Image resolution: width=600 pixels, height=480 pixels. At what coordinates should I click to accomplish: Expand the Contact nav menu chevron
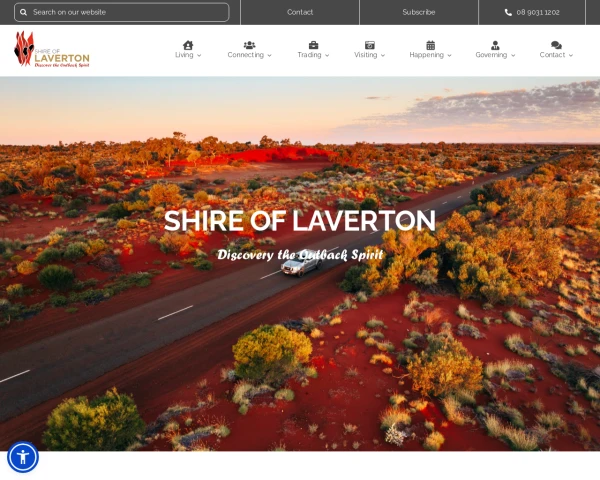point(571,56)
